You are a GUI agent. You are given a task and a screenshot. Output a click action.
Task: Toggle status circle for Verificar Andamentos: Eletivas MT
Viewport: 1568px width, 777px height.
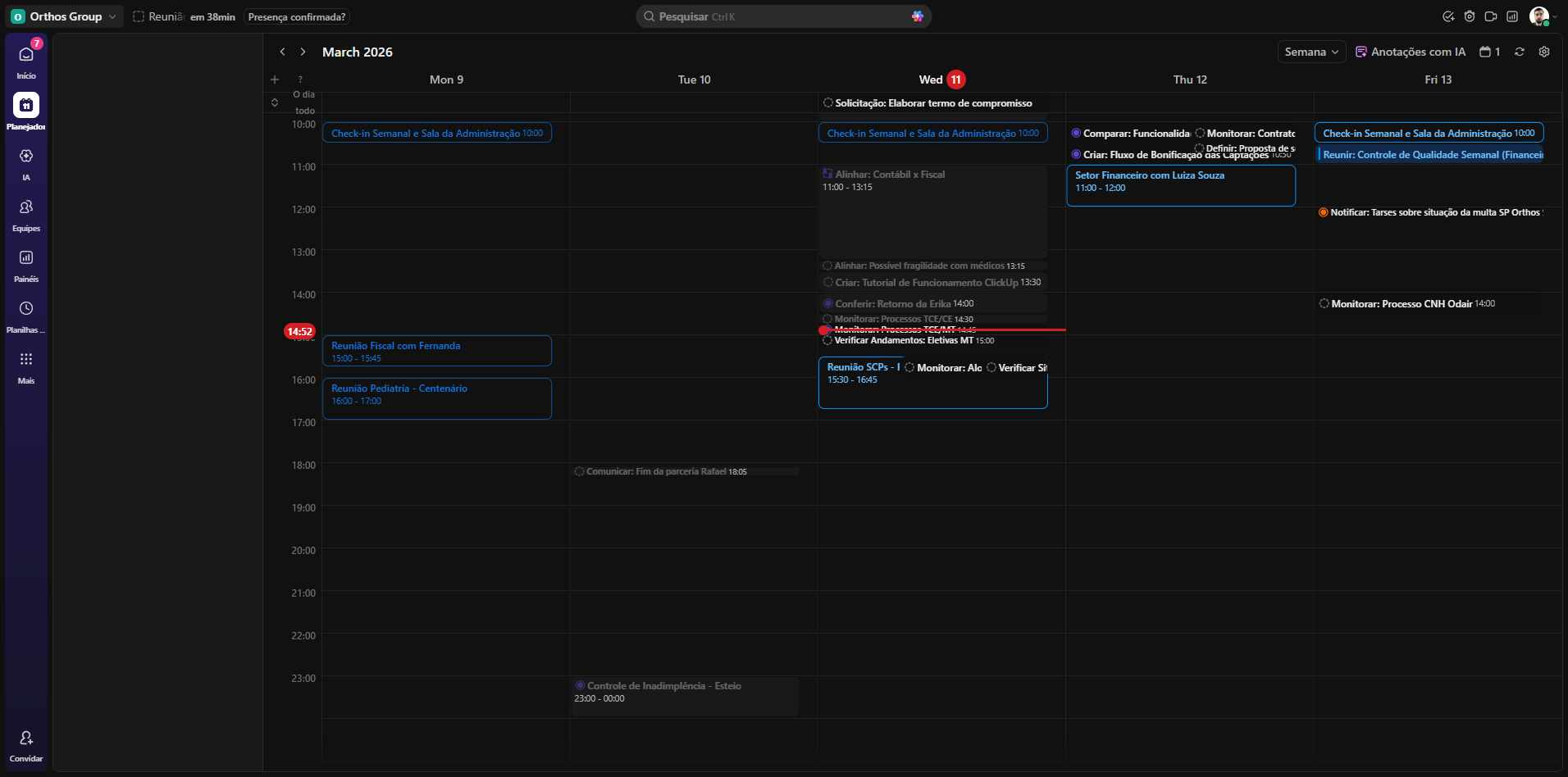[827, 341]
